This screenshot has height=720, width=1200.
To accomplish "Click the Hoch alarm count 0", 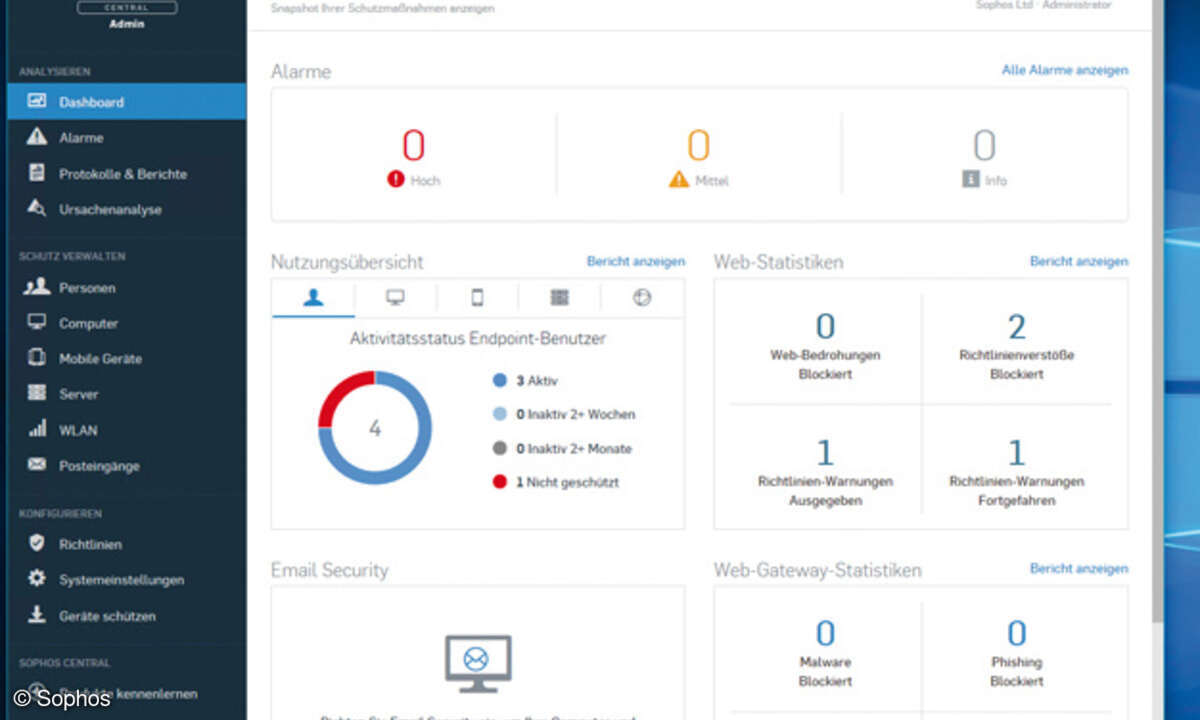I will click(x=413, y=146).
